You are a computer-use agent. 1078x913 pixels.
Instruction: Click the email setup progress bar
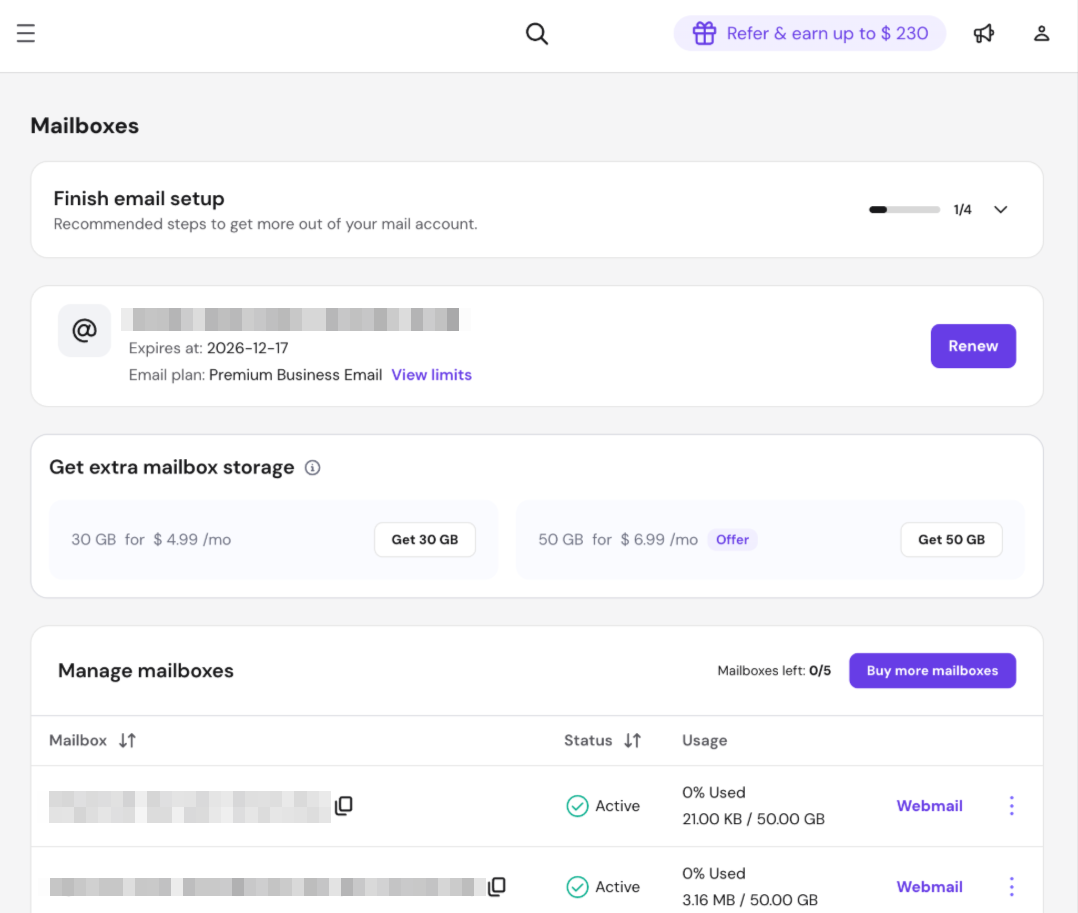tap(904, 210)
